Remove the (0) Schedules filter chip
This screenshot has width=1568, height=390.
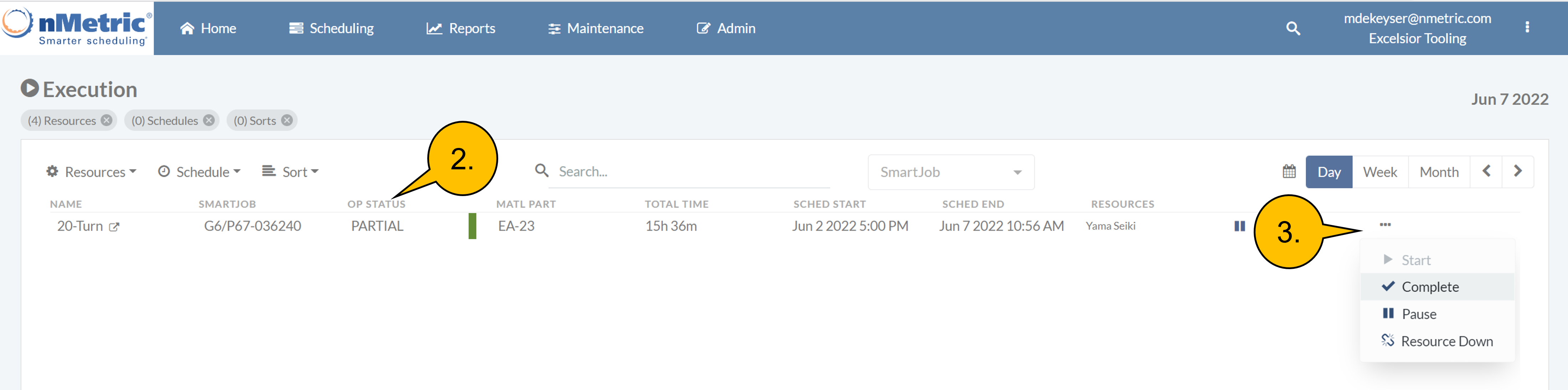(209, 120)
